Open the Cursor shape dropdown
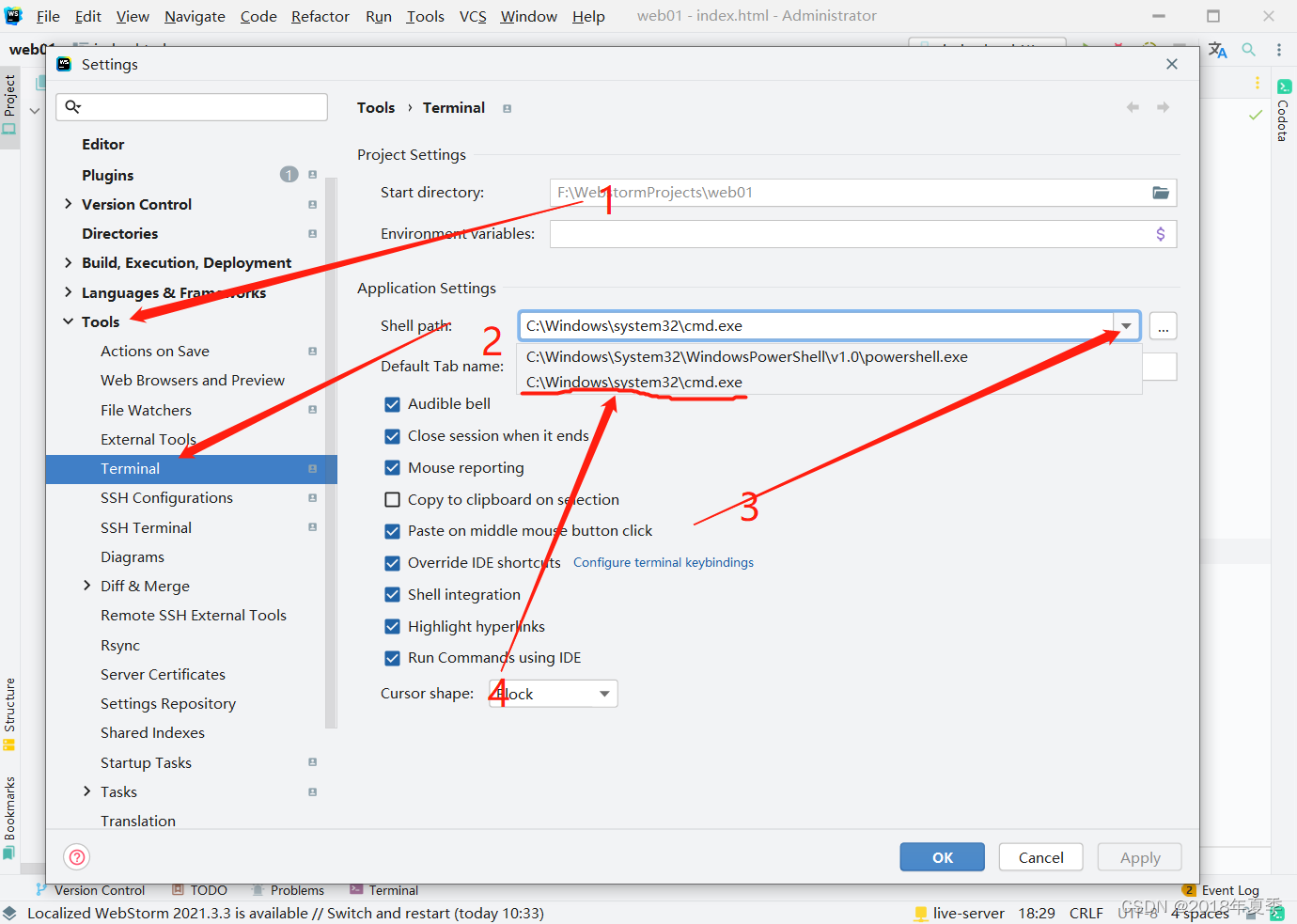This screenshot has width=1297, height=924. pos(554,694)
